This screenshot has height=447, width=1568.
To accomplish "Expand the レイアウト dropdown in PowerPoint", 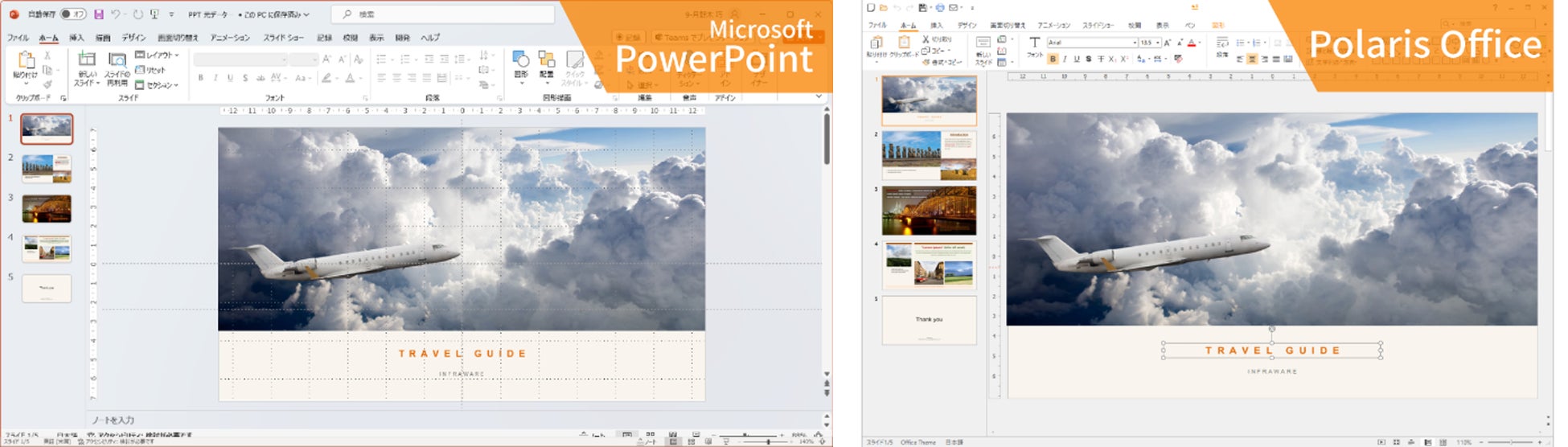I will point(157,55).
